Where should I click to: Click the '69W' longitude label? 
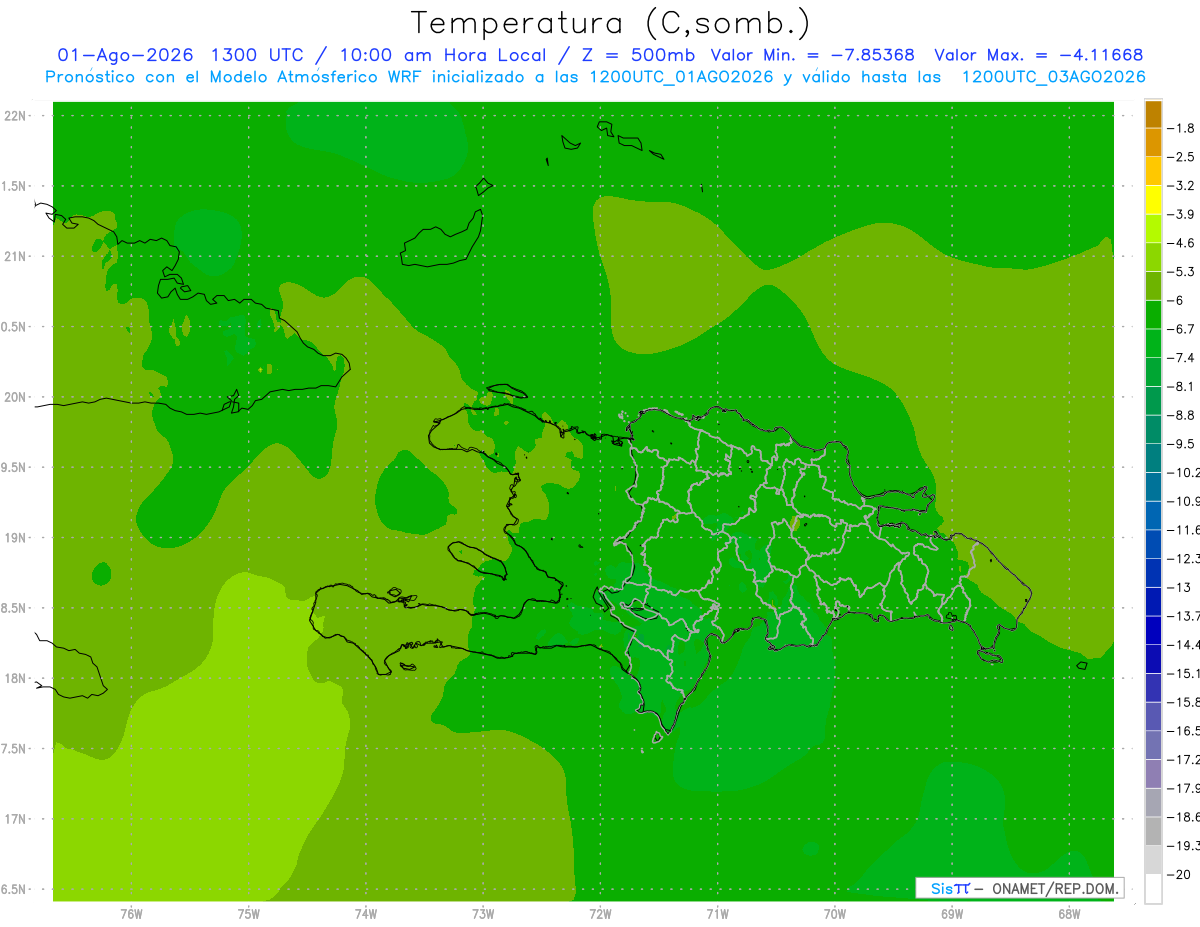(x=951, y=914)
